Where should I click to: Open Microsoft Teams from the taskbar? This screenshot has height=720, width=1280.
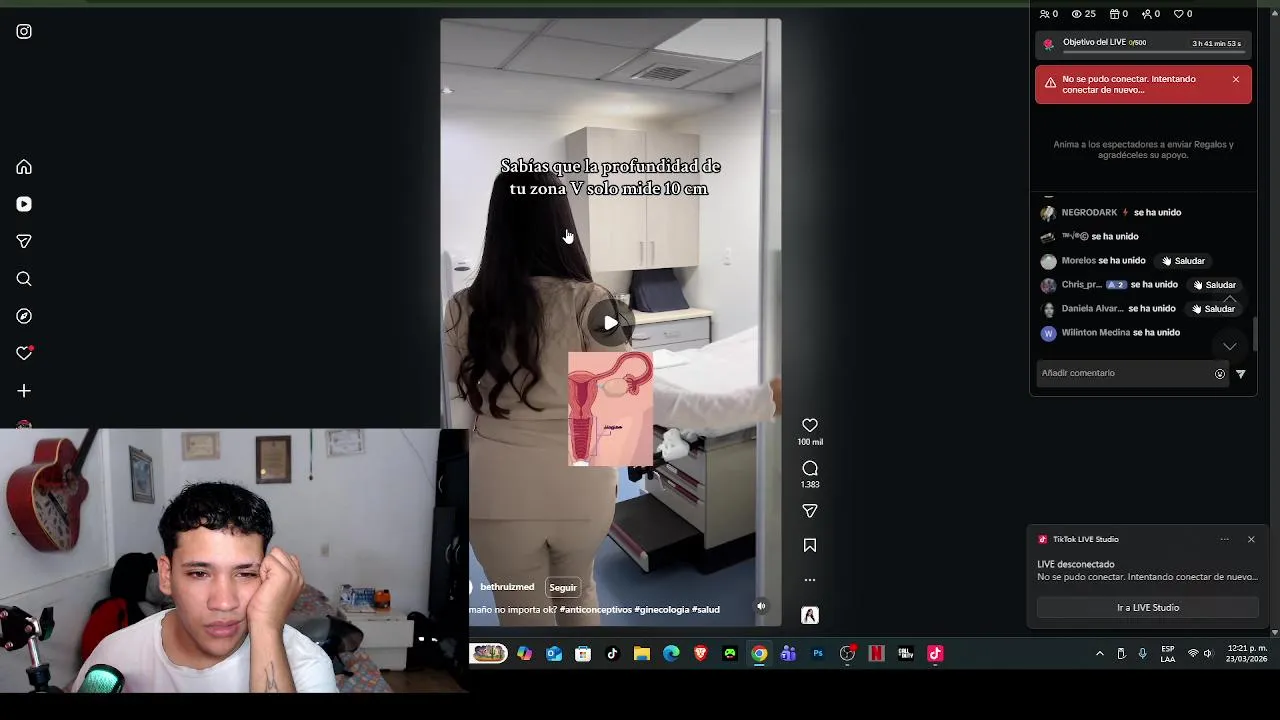point(788,654)
